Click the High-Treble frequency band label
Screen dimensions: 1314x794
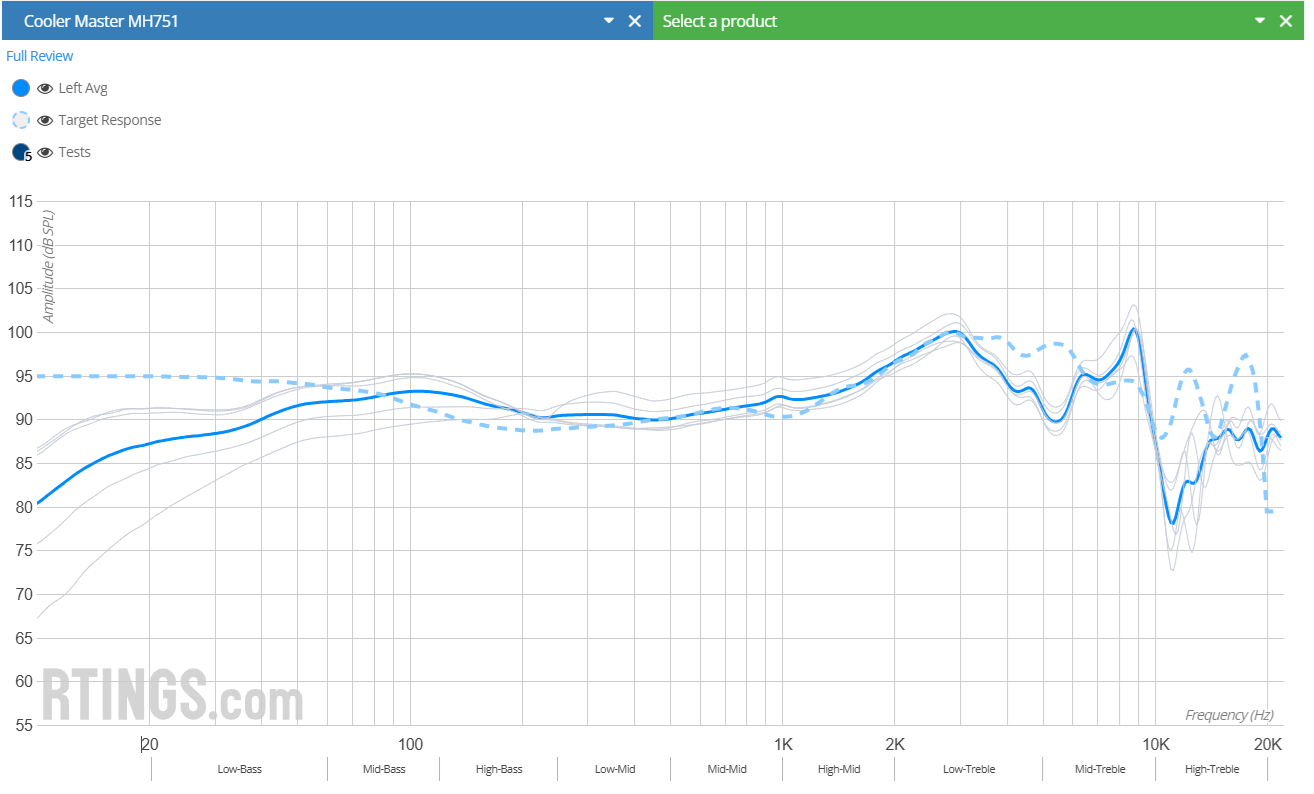point(1212,769)
